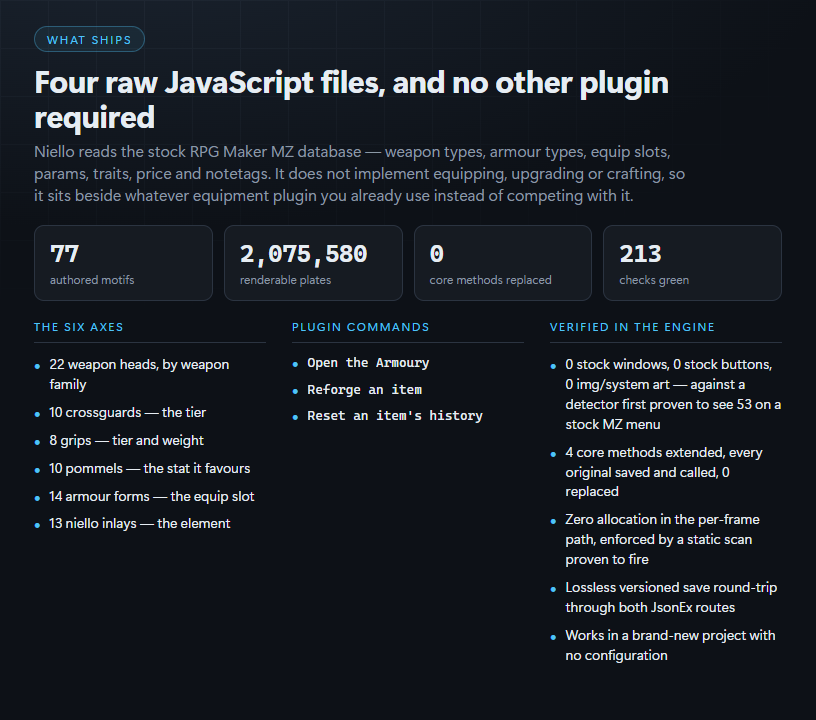Click '14 armour forms — the equip slot'
This screenshot has height=720, width=816.
coord(151,497)
